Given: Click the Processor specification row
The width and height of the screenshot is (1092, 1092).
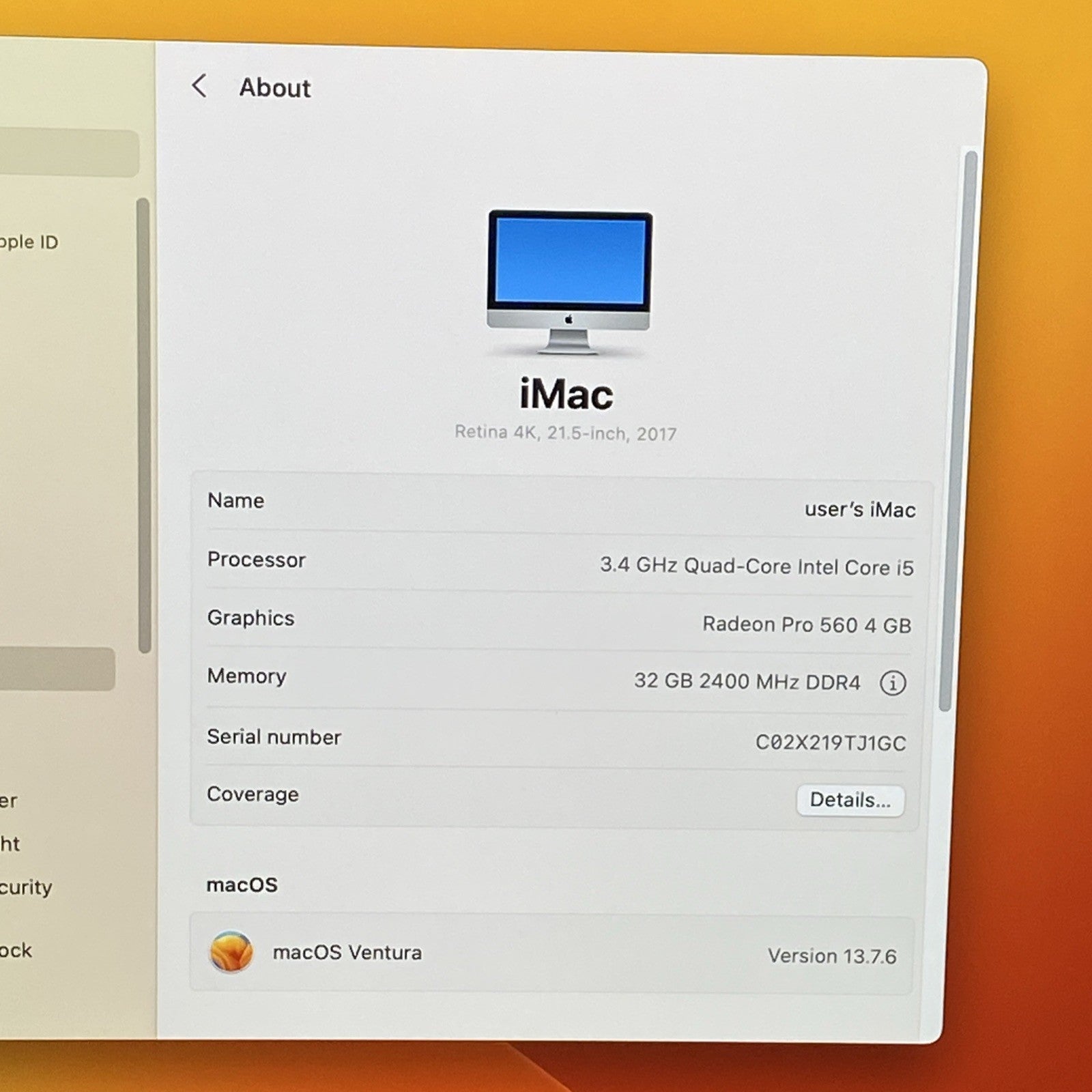Looking at the screenshot, I should [x=560, y=564].
